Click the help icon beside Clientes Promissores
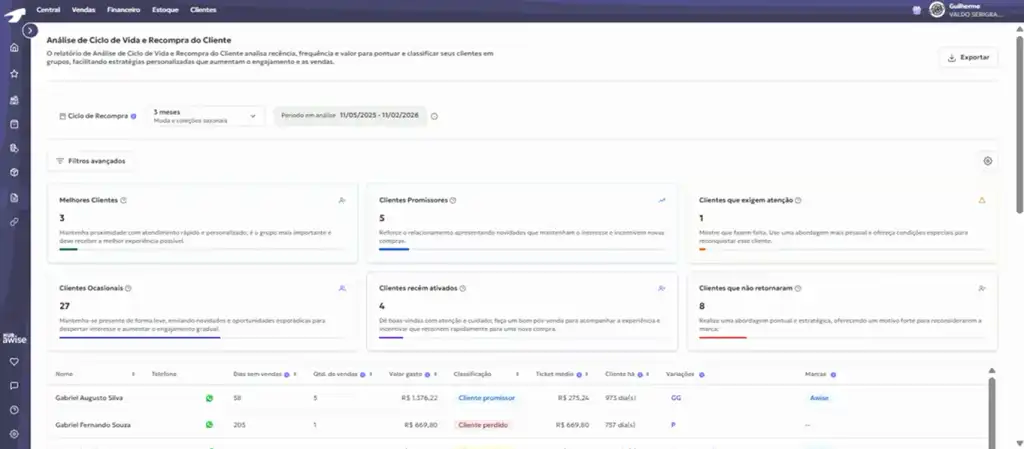 click(453, 200)
